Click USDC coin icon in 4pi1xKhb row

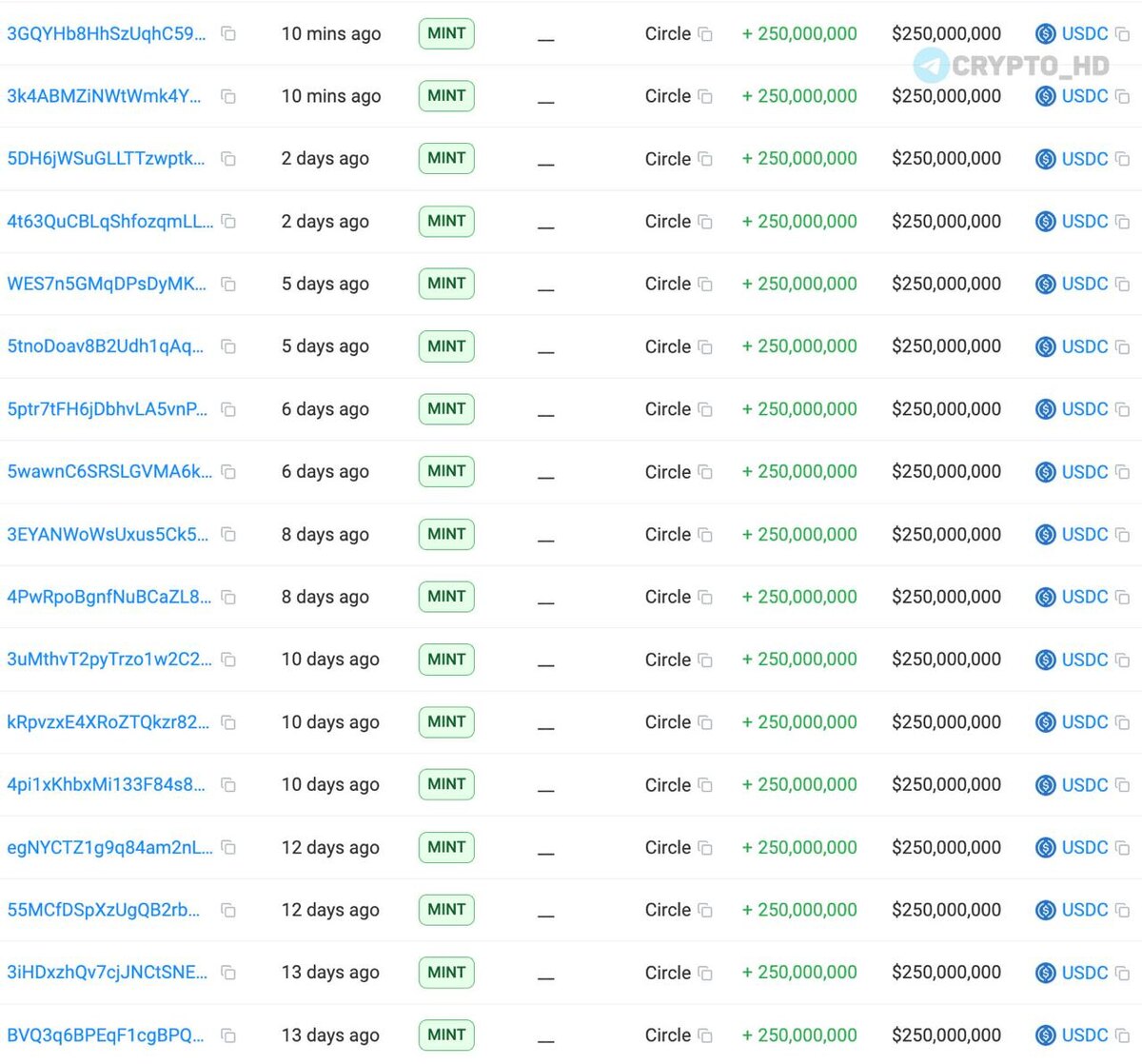pyautogui.click(x=1045, y=785)
